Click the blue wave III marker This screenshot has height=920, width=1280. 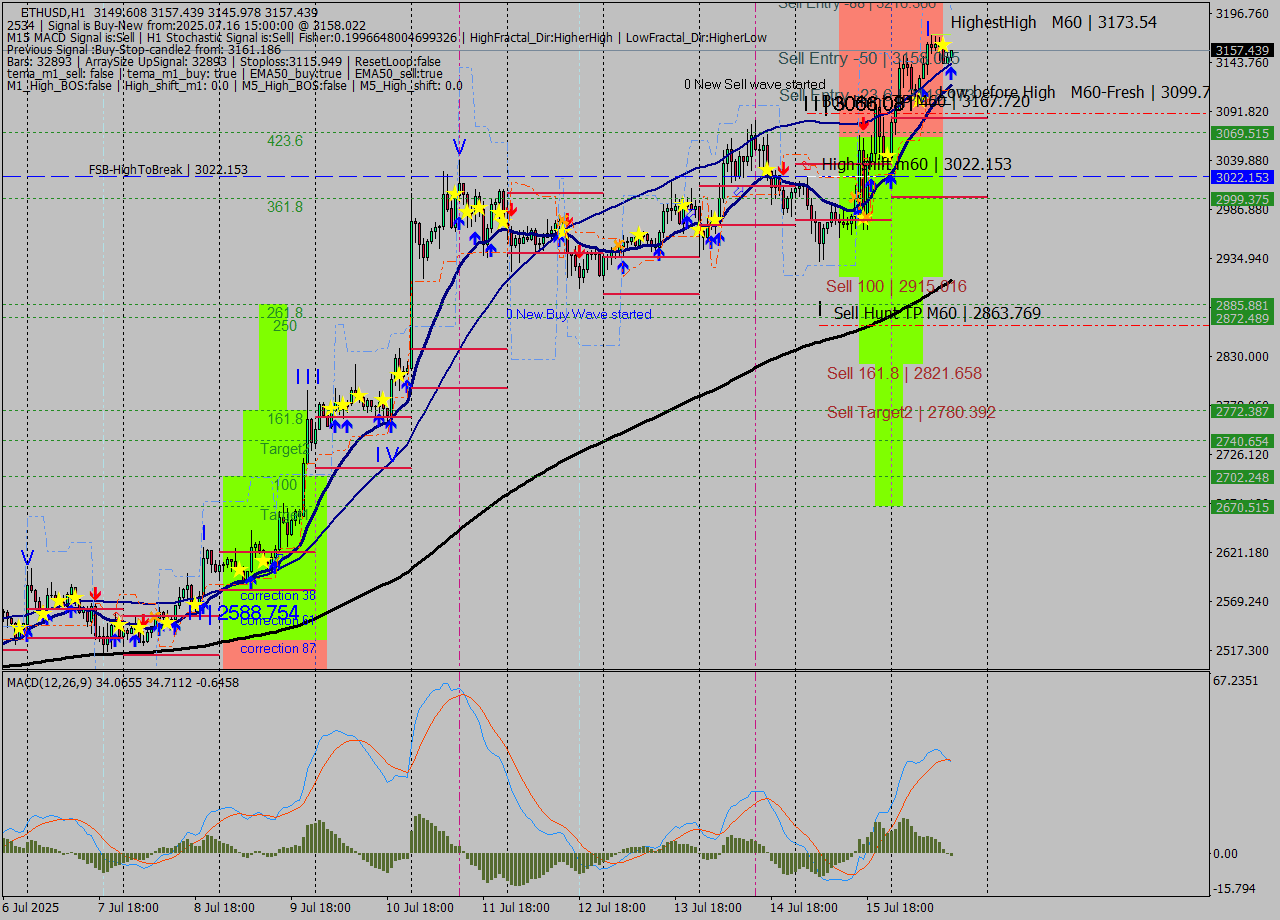(x=307, y=377)
